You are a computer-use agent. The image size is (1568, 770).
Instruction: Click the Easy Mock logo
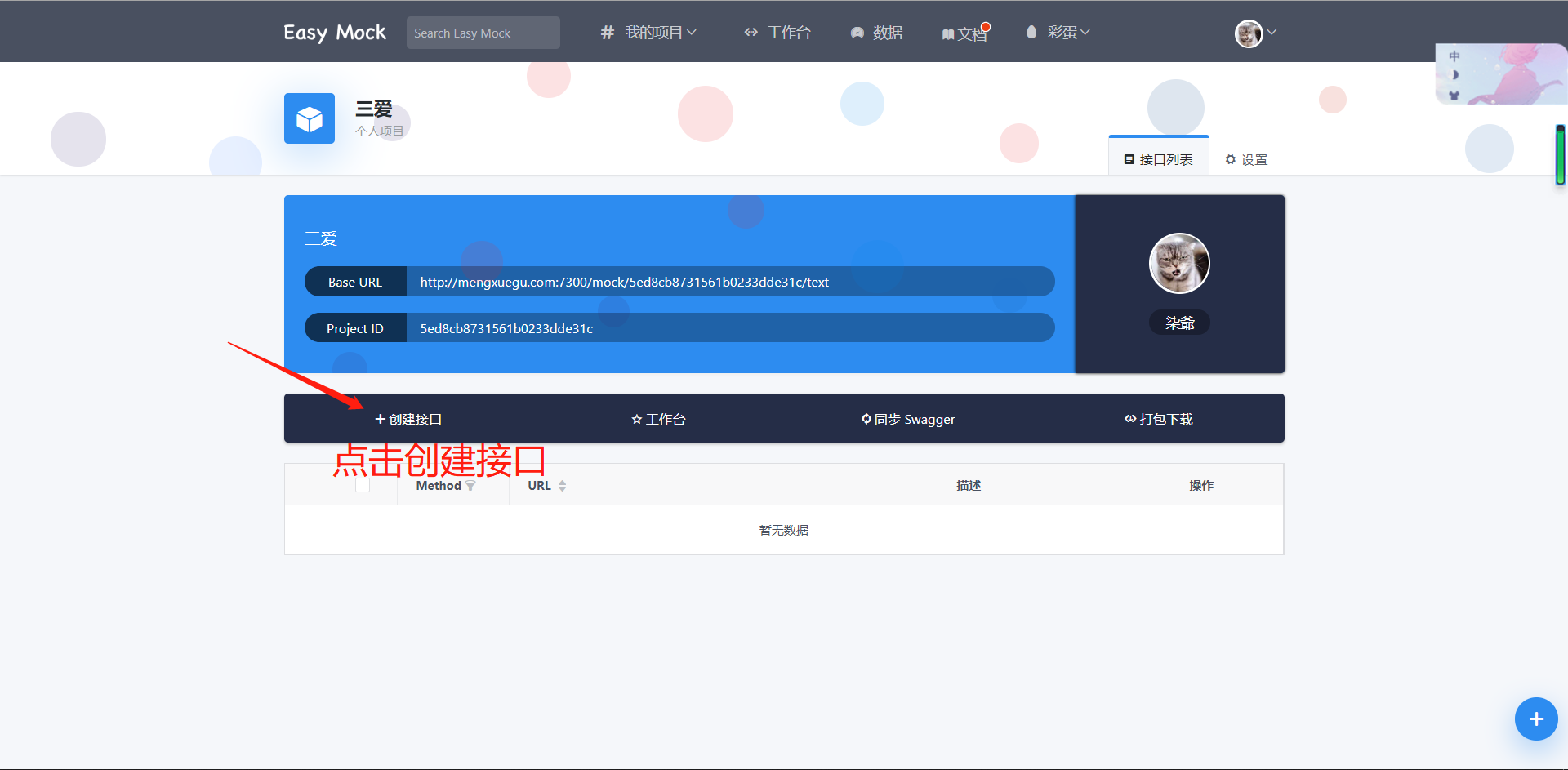[335, 33]
